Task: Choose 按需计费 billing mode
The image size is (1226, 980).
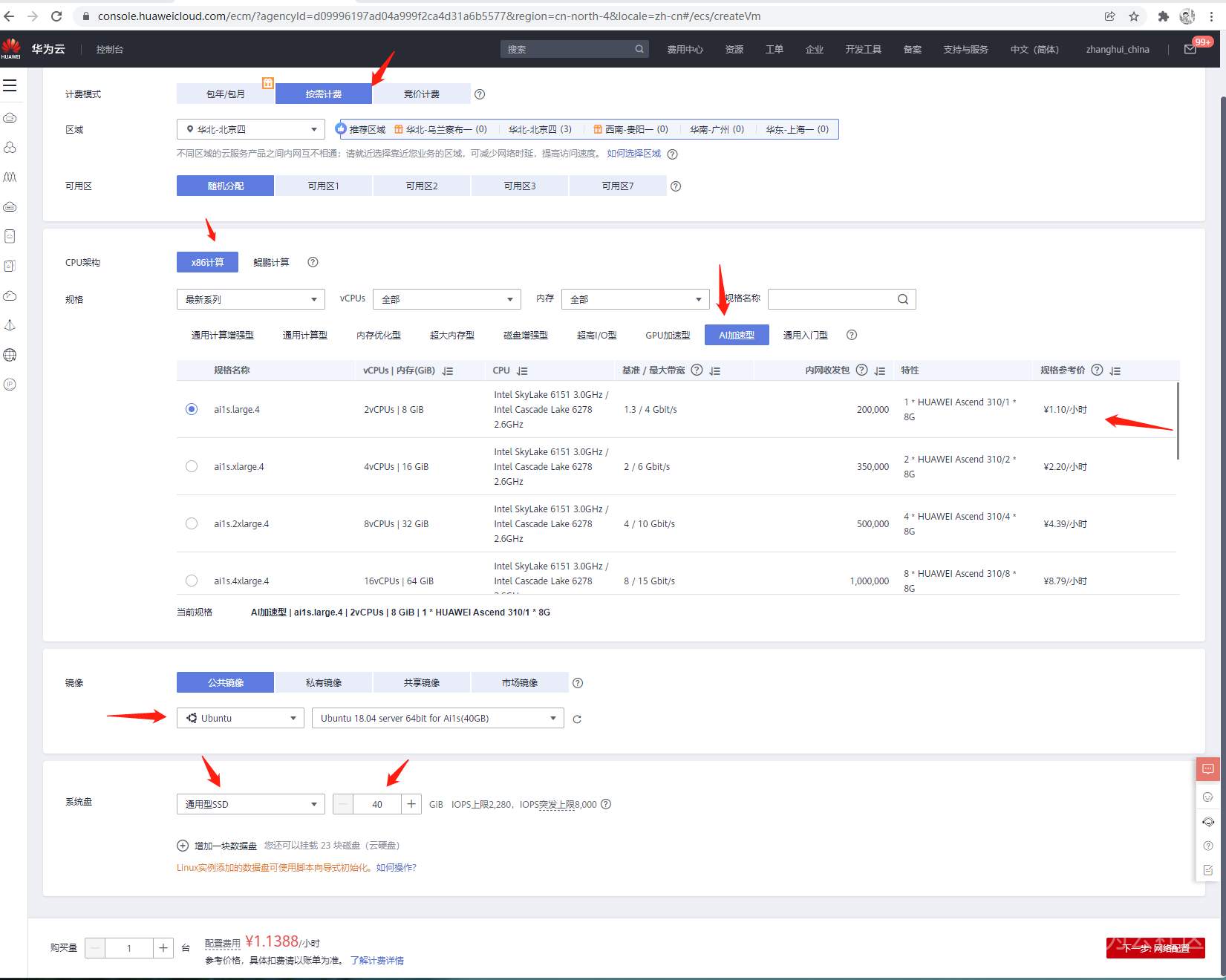Action: [324, 94]
